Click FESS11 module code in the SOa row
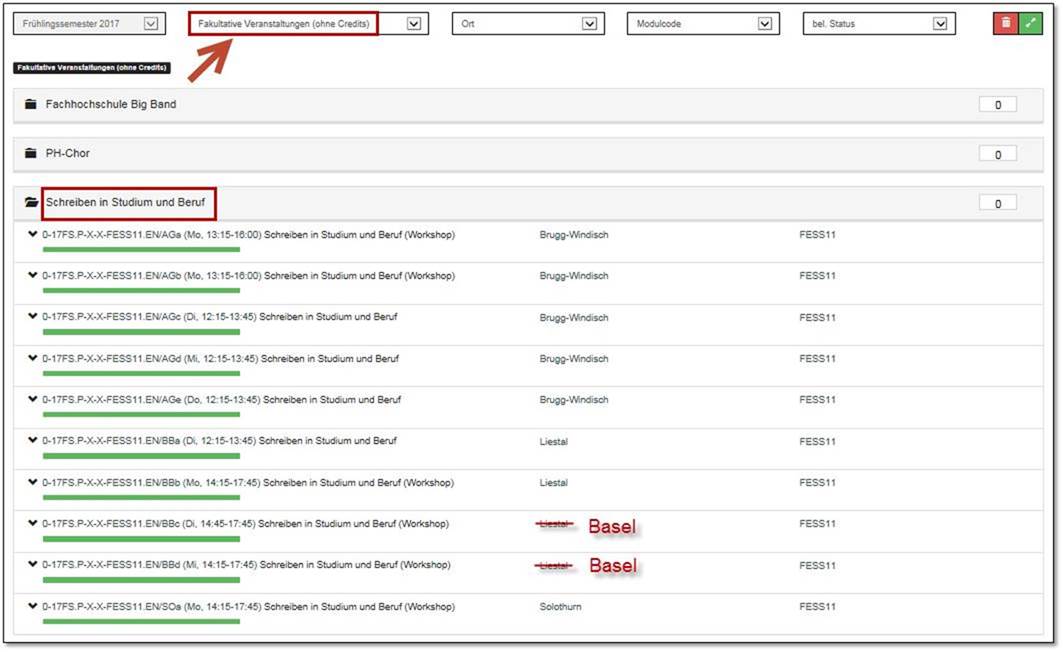The height and width of the screenshot is (652, 1063). pyautogui.click(x=817, y=607)
